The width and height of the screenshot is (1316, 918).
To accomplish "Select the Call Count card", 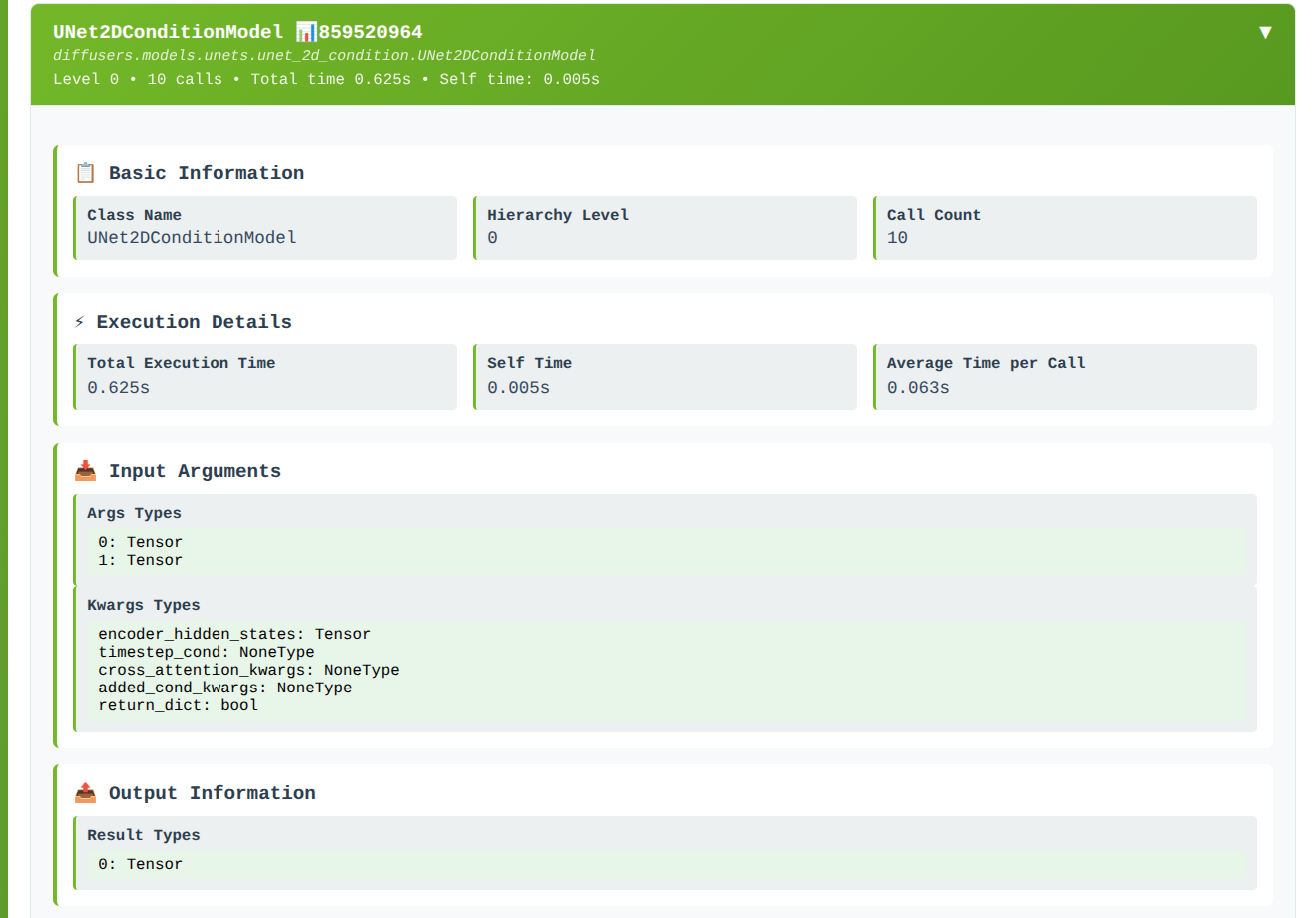I will click(1065, 228).
